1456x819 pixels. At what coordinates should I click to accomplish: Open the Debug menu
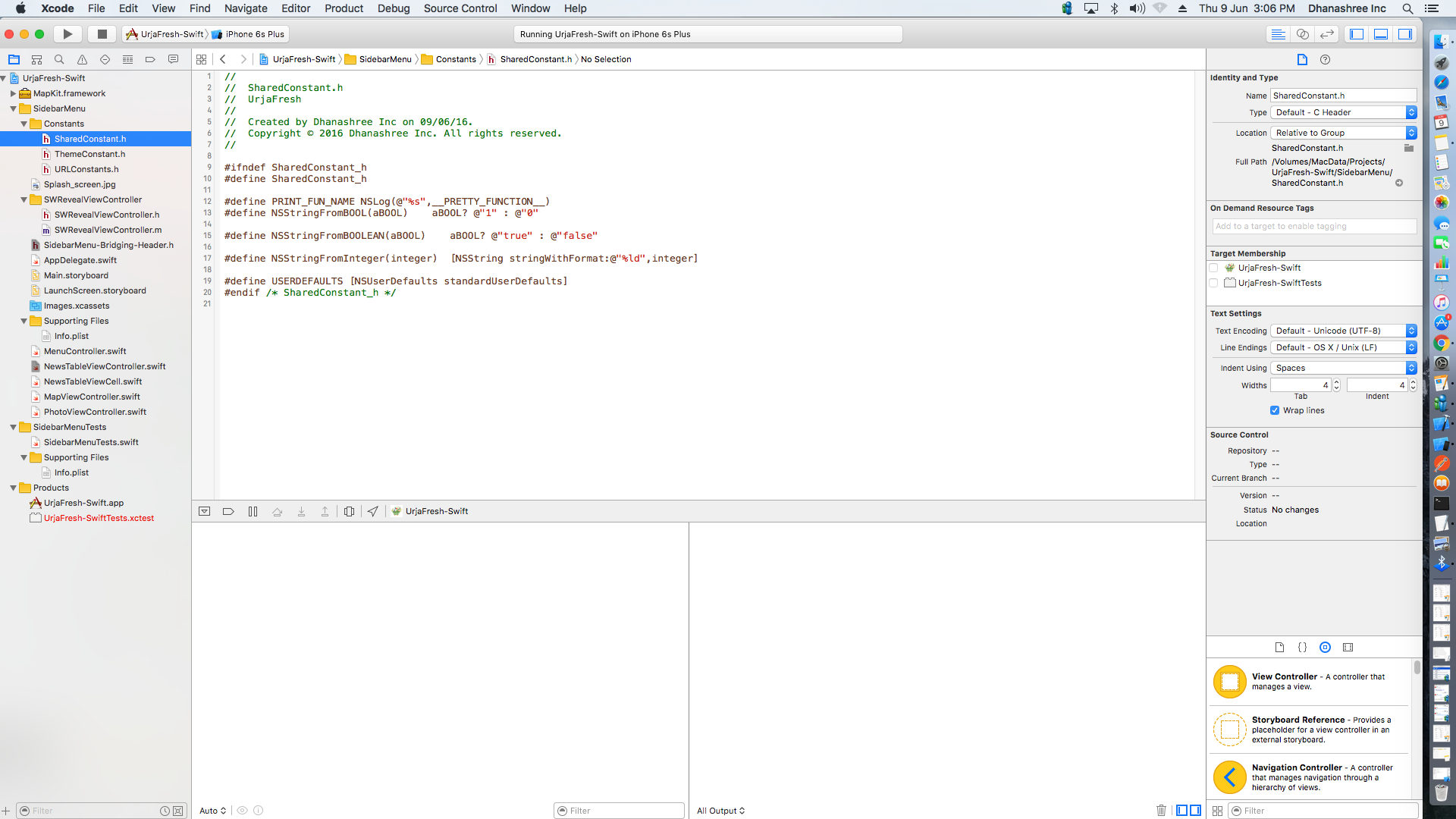point(393,8)
